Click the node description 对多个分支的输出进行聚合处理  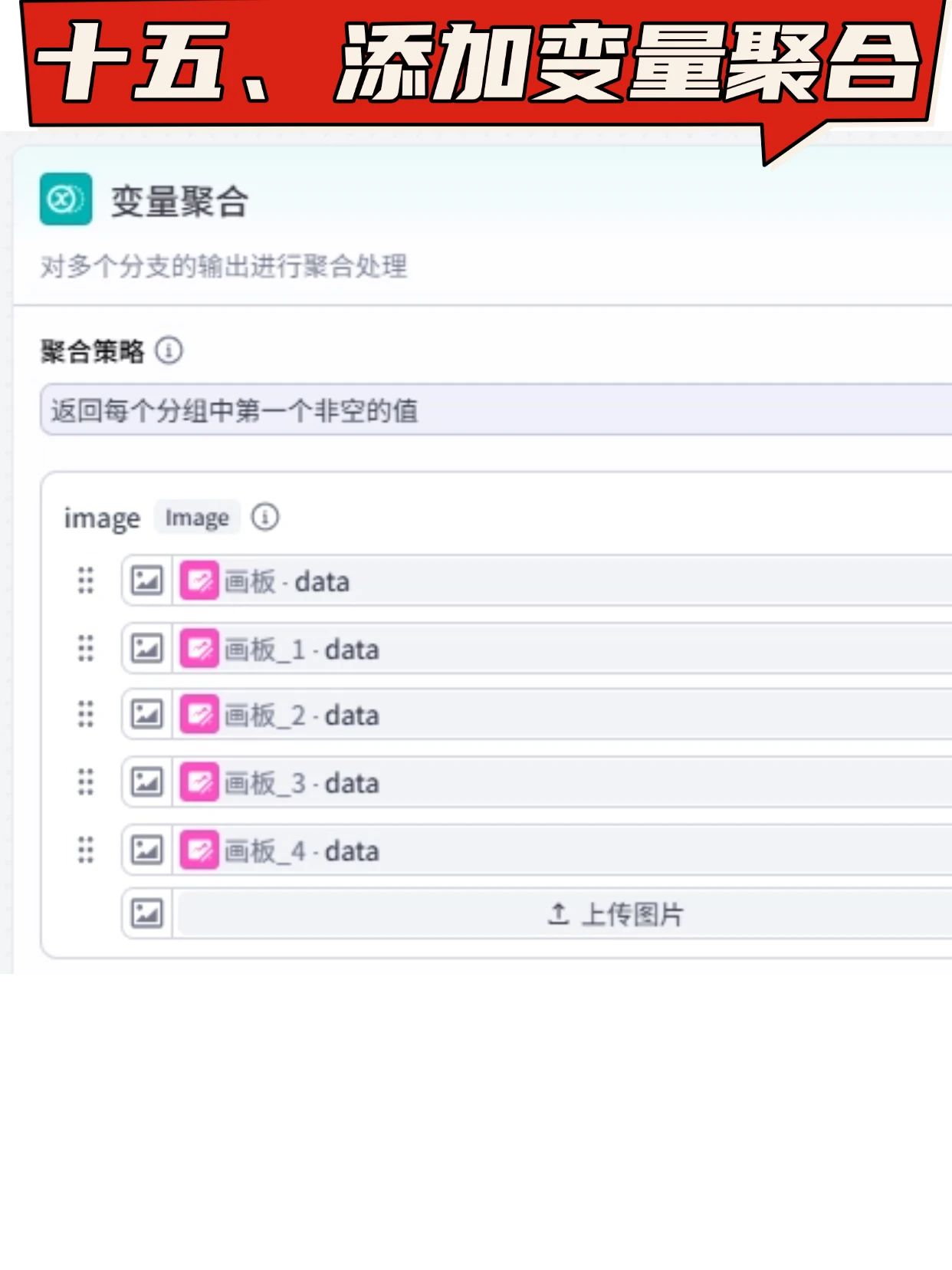pos(224,266)
